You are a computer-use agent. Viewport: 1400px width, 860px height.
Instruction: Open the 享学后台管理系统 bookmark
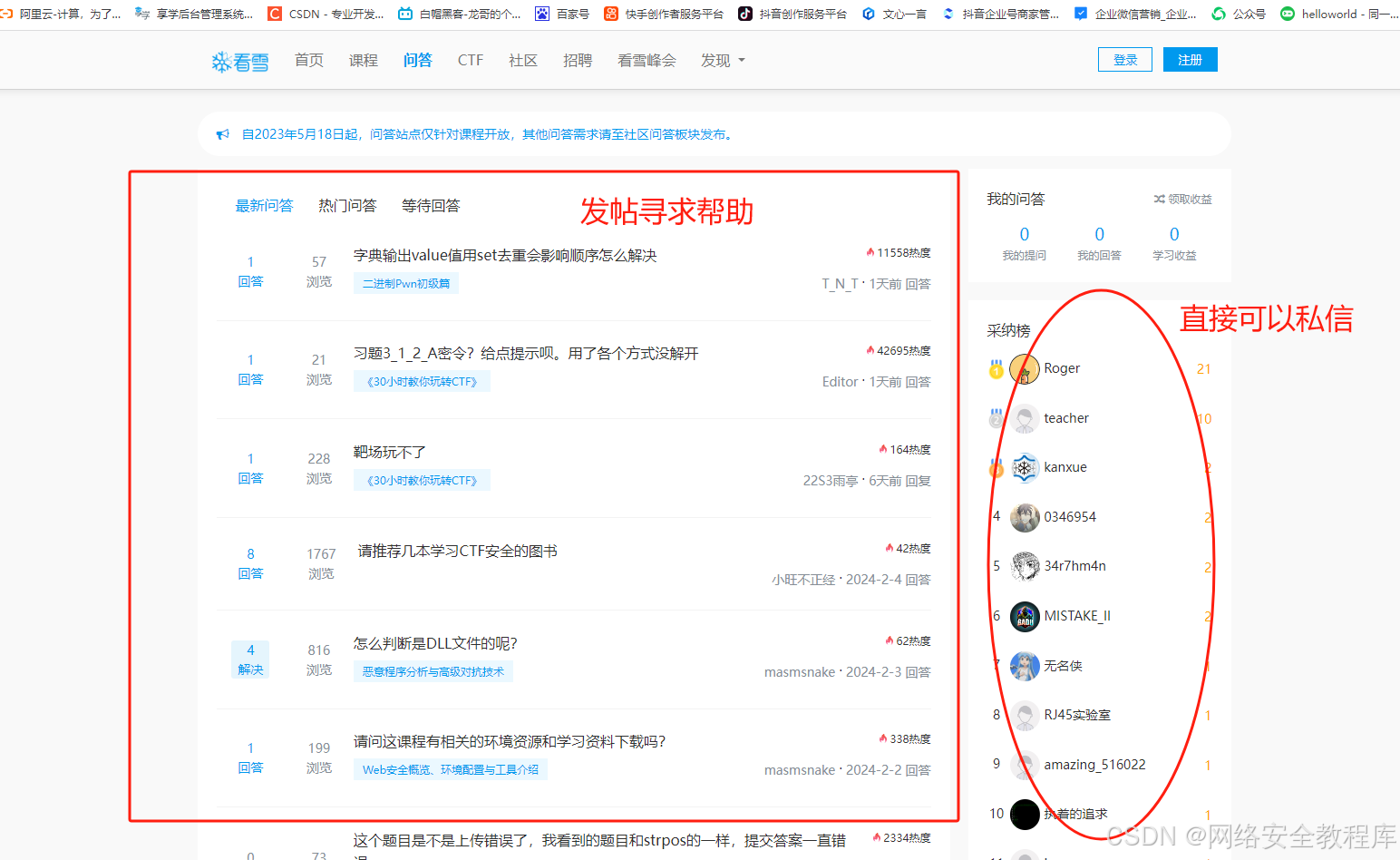[x=193, y=14]
